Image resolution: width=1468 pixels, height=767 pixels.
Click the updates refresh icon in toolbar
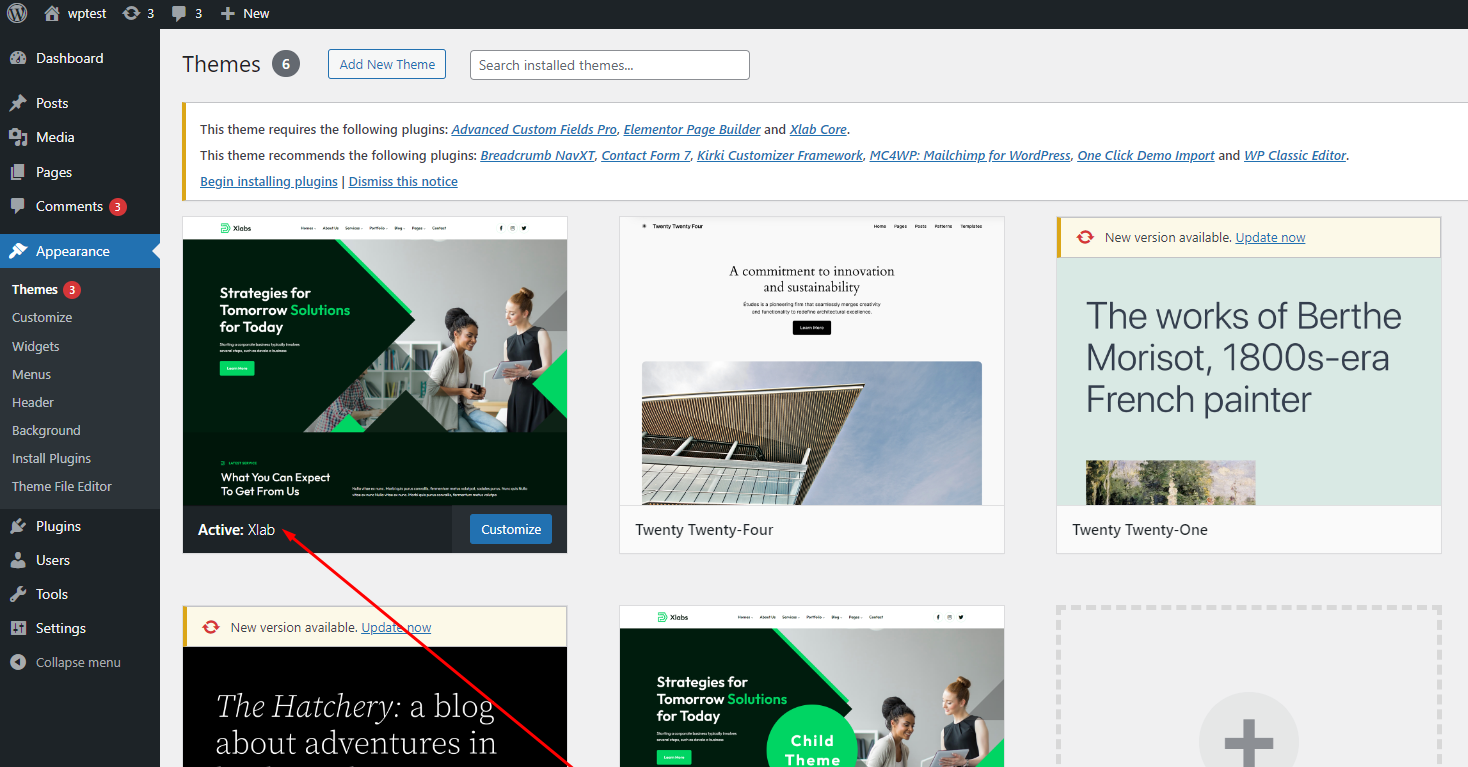coord(131,13)
